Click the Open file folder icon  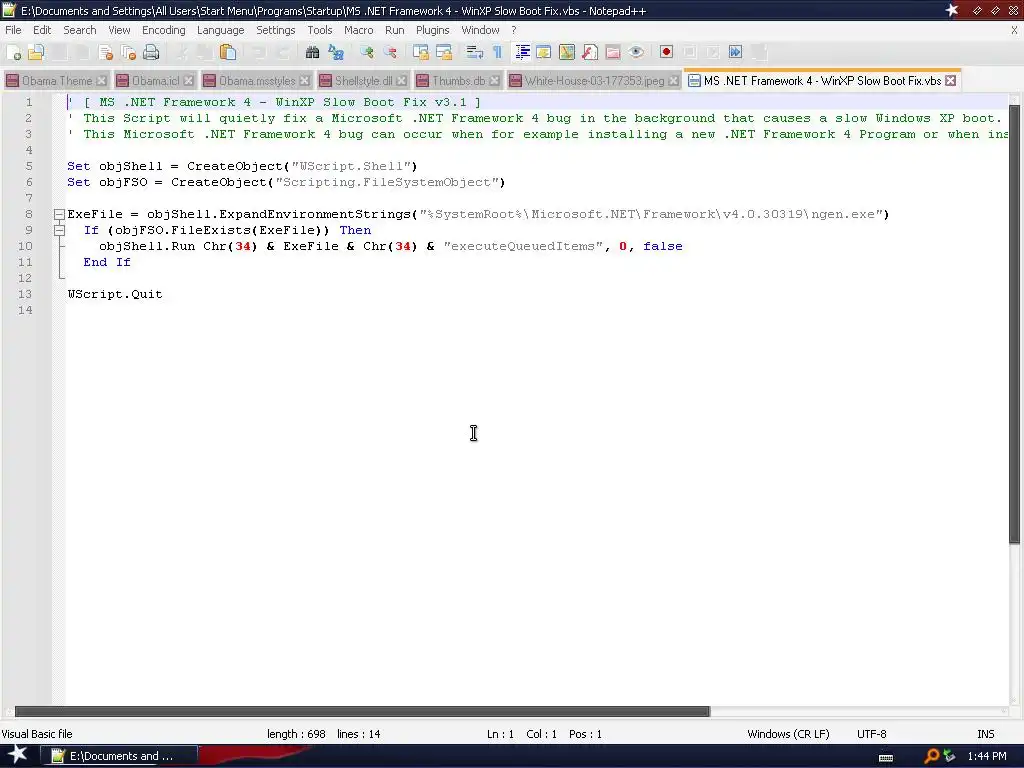coord(37,52)
